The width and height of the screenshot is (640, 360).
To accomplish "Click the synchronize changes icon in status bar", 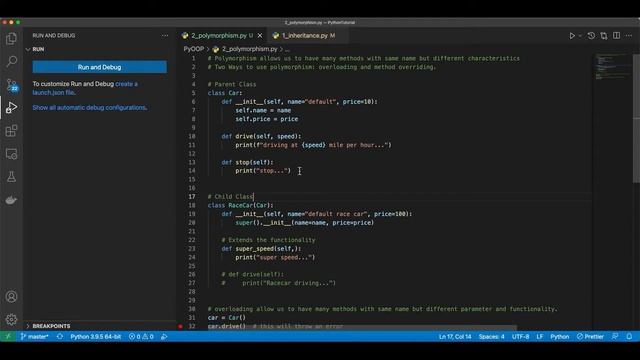I will (x=60, y=337).
